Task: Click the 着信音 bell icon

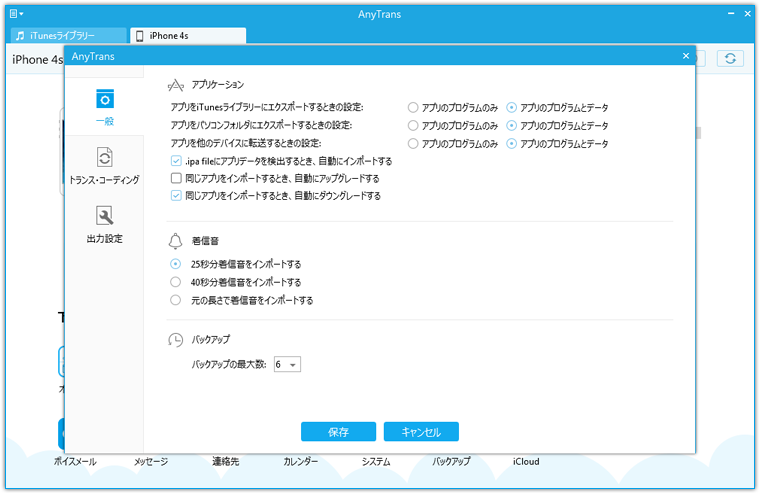Action: [175, 240]
